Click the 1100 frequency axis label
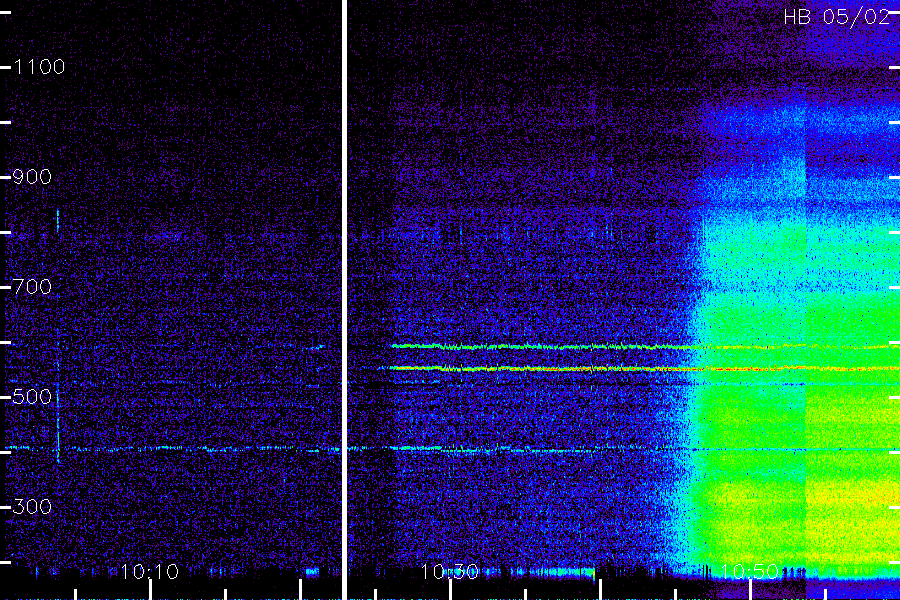The image size is (900, 600). tap(39, 67)
